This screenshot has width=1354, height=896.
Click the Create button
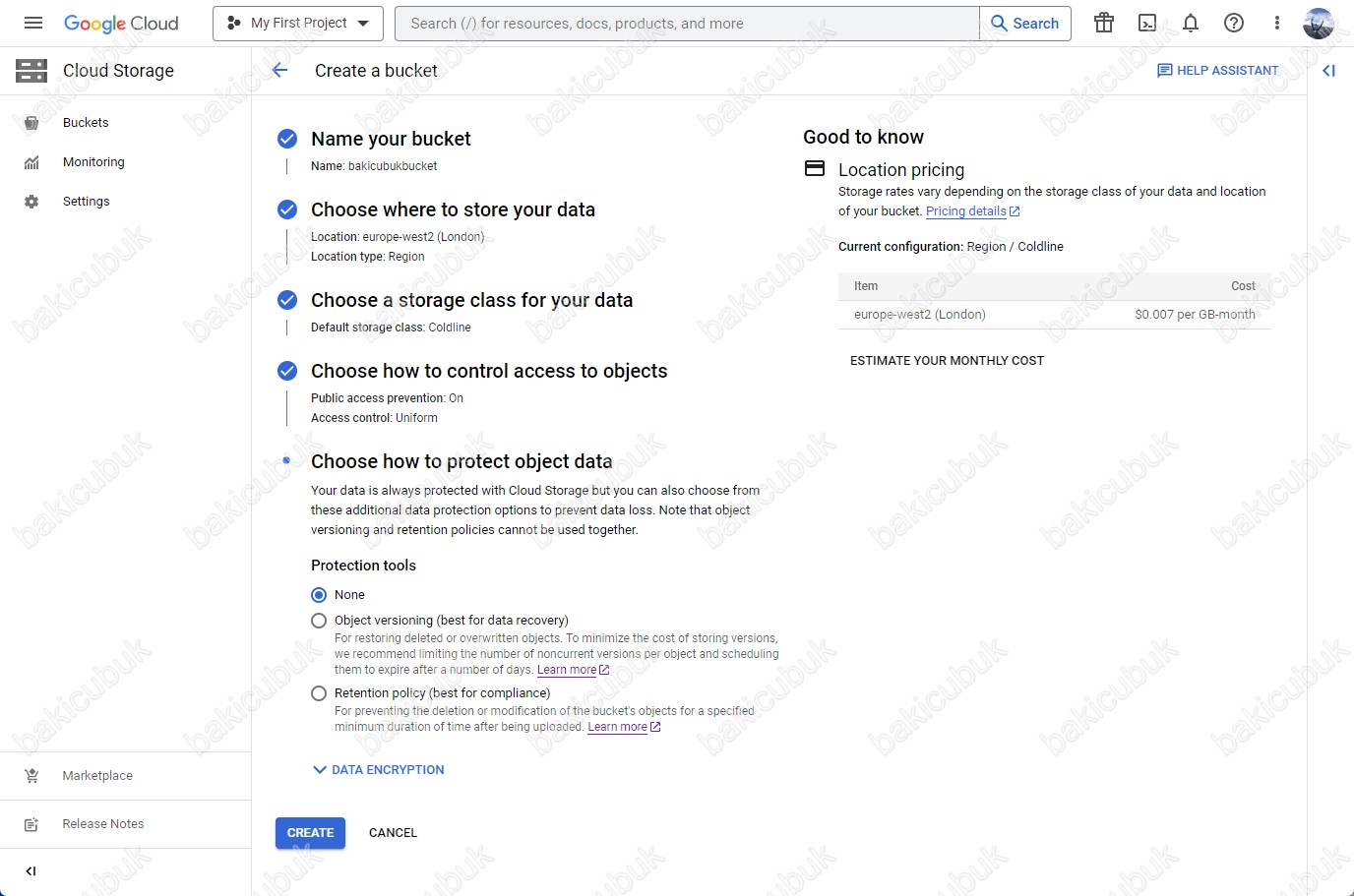[x=310, y=833]
